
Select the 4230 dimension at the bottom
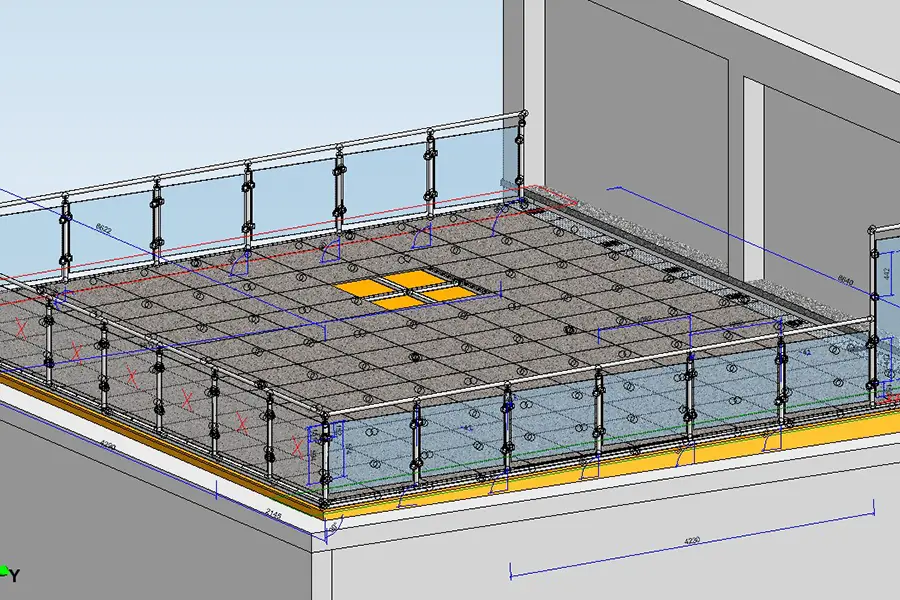692,541
